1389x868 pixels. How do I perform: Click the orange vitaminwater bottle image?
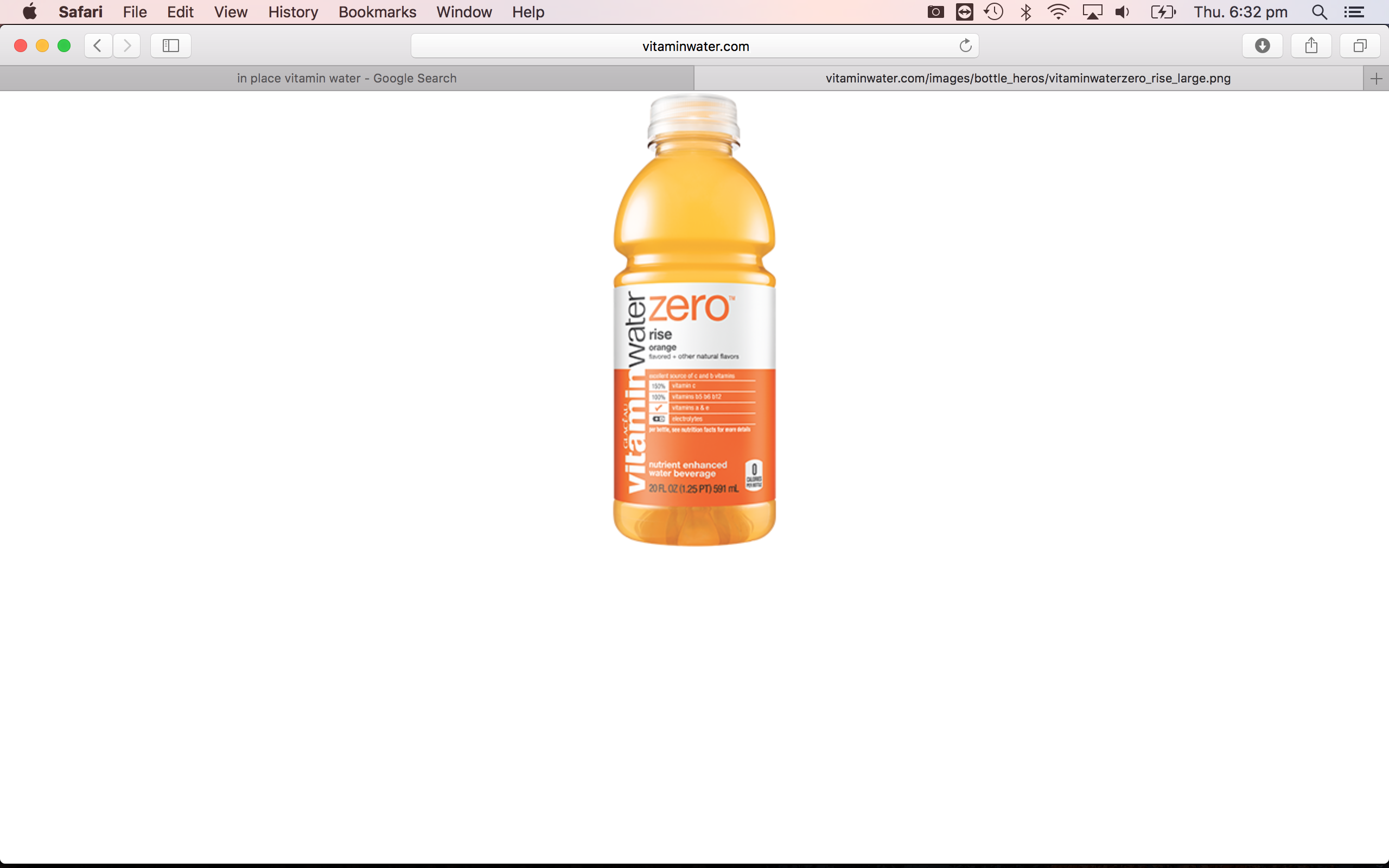694,322
